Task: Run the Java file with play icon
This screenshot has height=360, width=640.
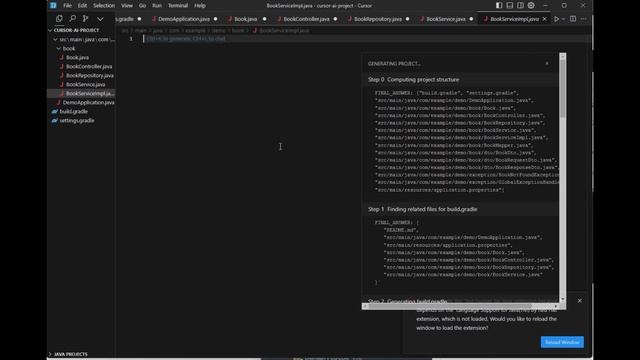Action: coord(556,19)
